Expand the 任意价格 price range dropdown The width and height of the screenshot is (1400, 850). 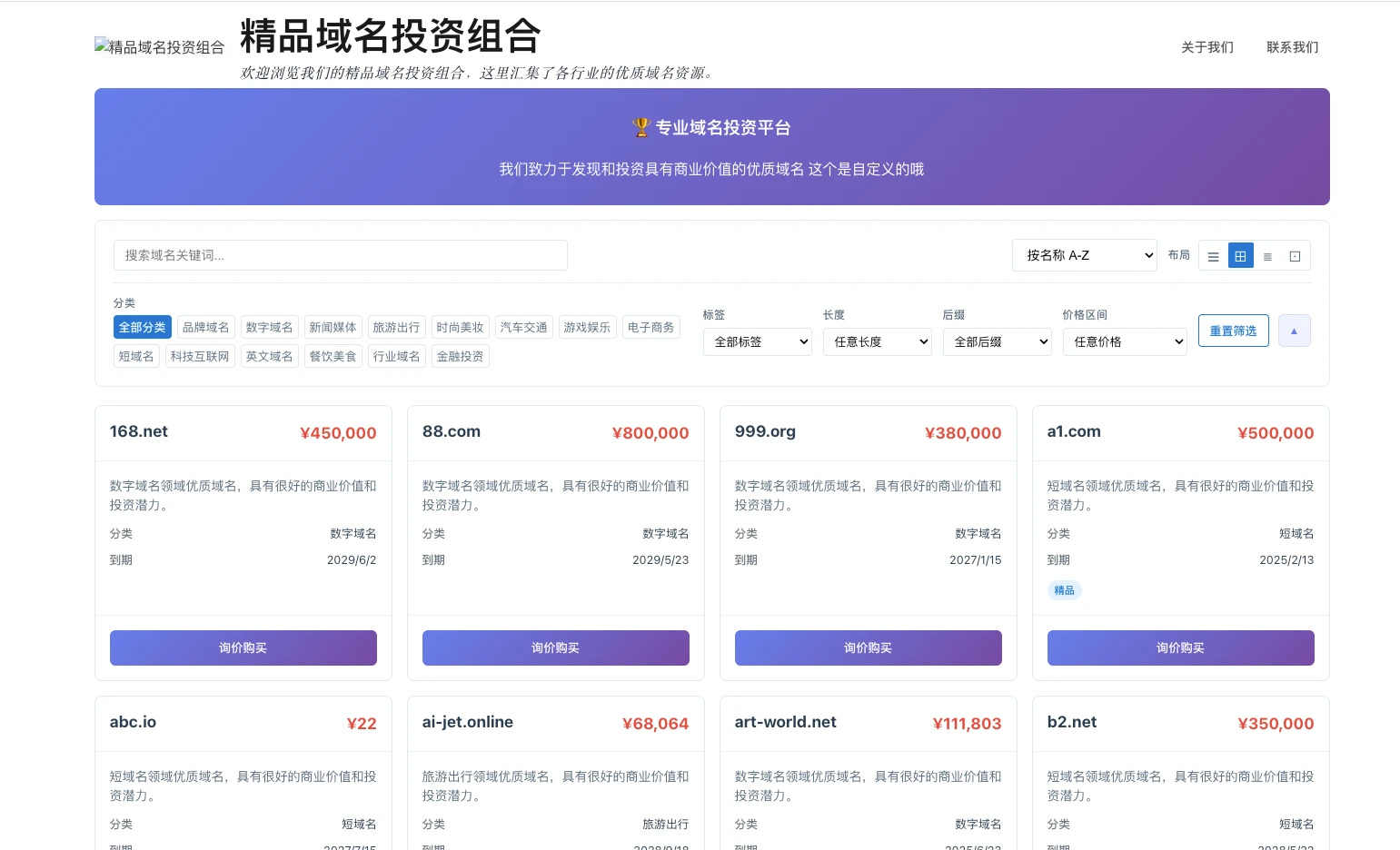coord(1125,341)
